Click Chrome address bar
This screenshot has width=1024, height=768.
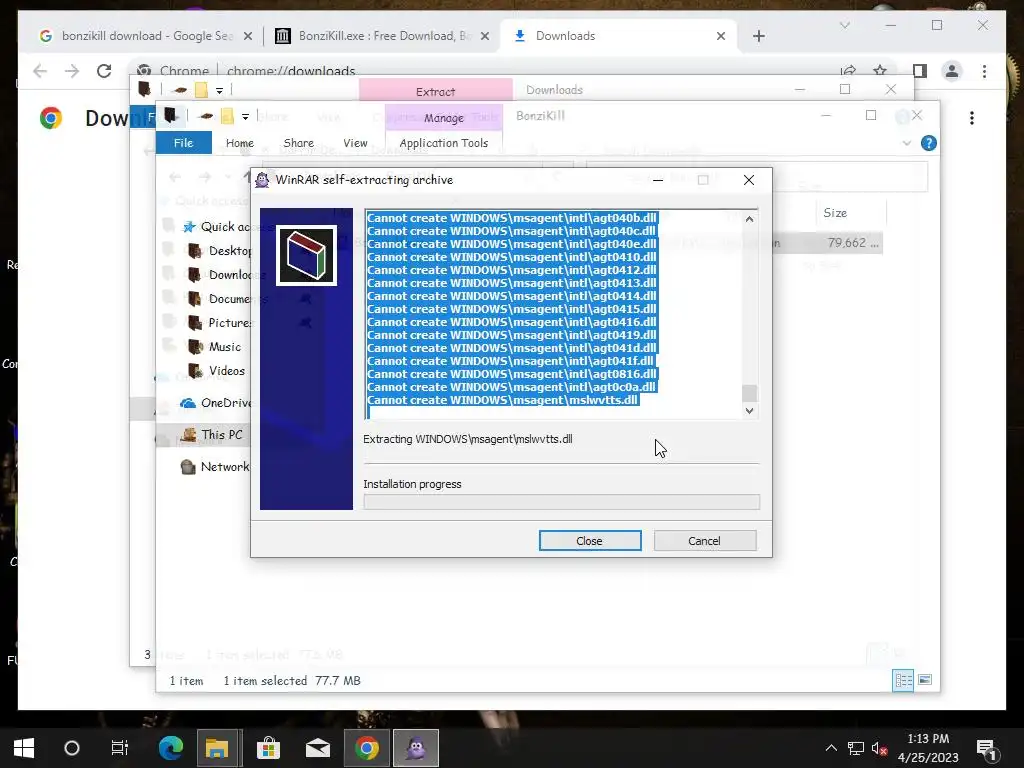pos(483,71)
